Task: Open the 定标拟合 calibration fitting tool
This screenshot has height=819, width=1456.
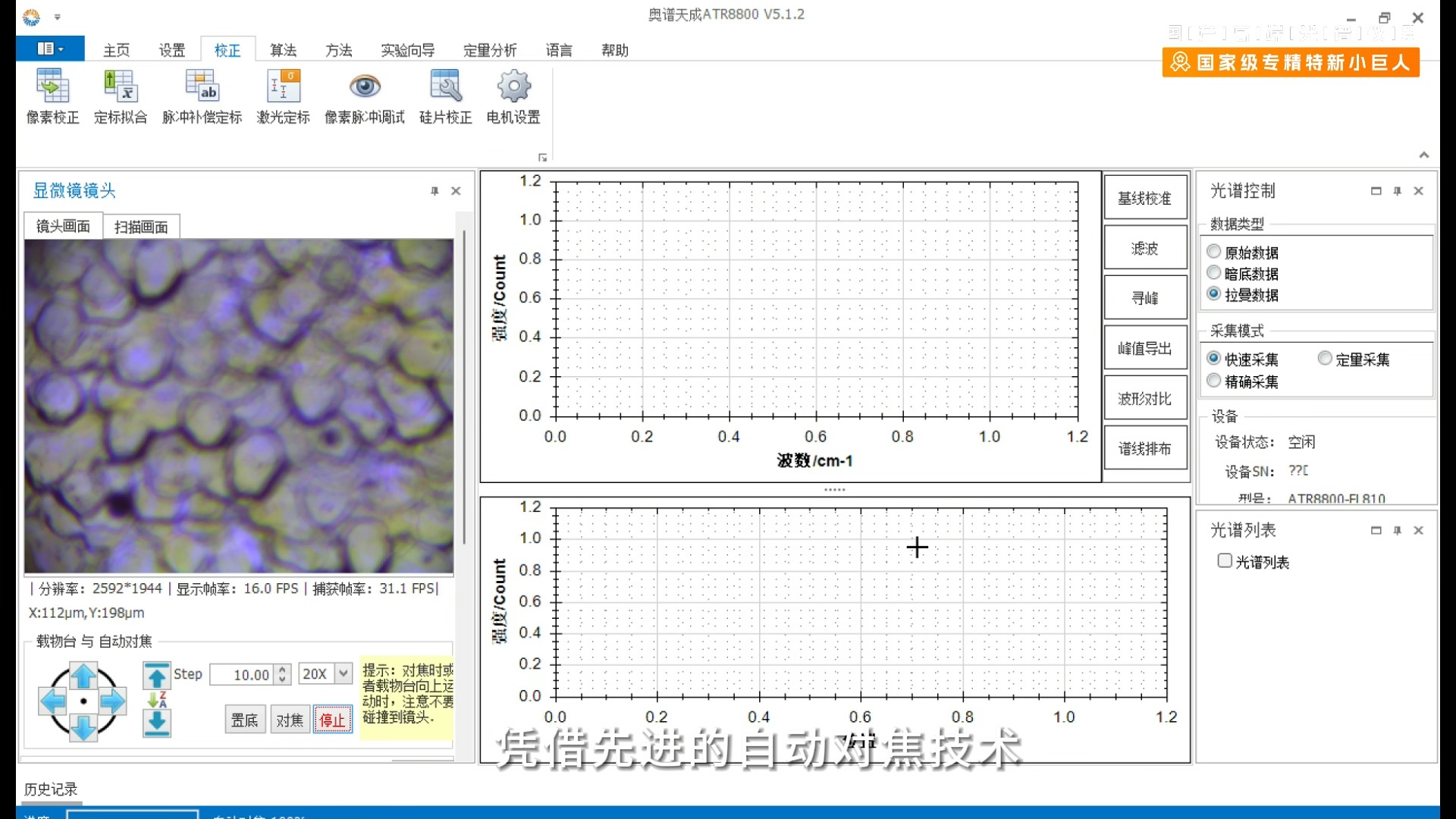Action: (x=120, y=97)
